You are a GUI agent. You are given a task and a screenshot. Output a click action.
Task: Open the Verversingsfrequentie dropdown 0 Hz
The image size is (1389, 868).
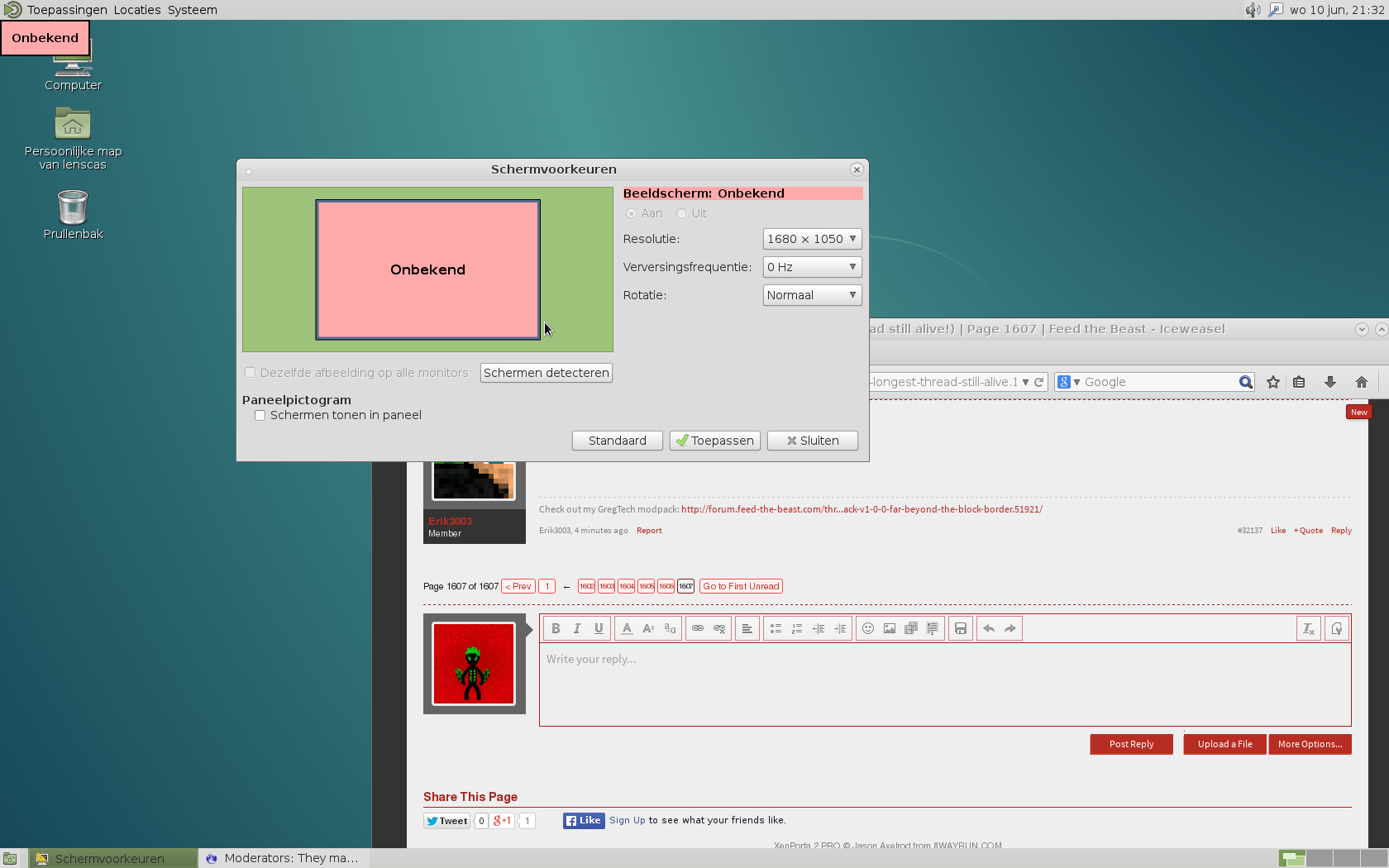[812, 267]
